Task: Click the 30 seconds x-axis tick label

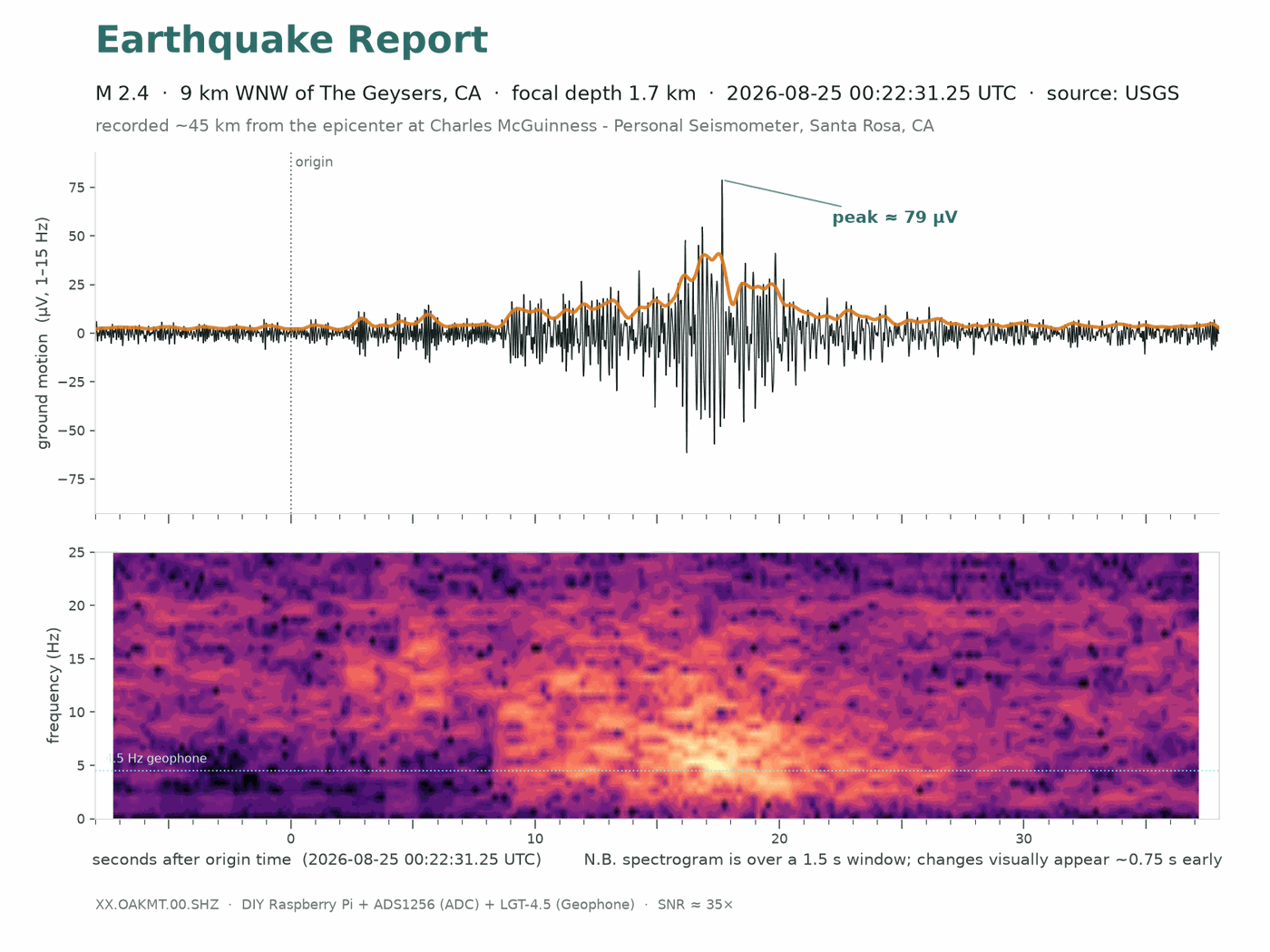Action: point(1023,839)
